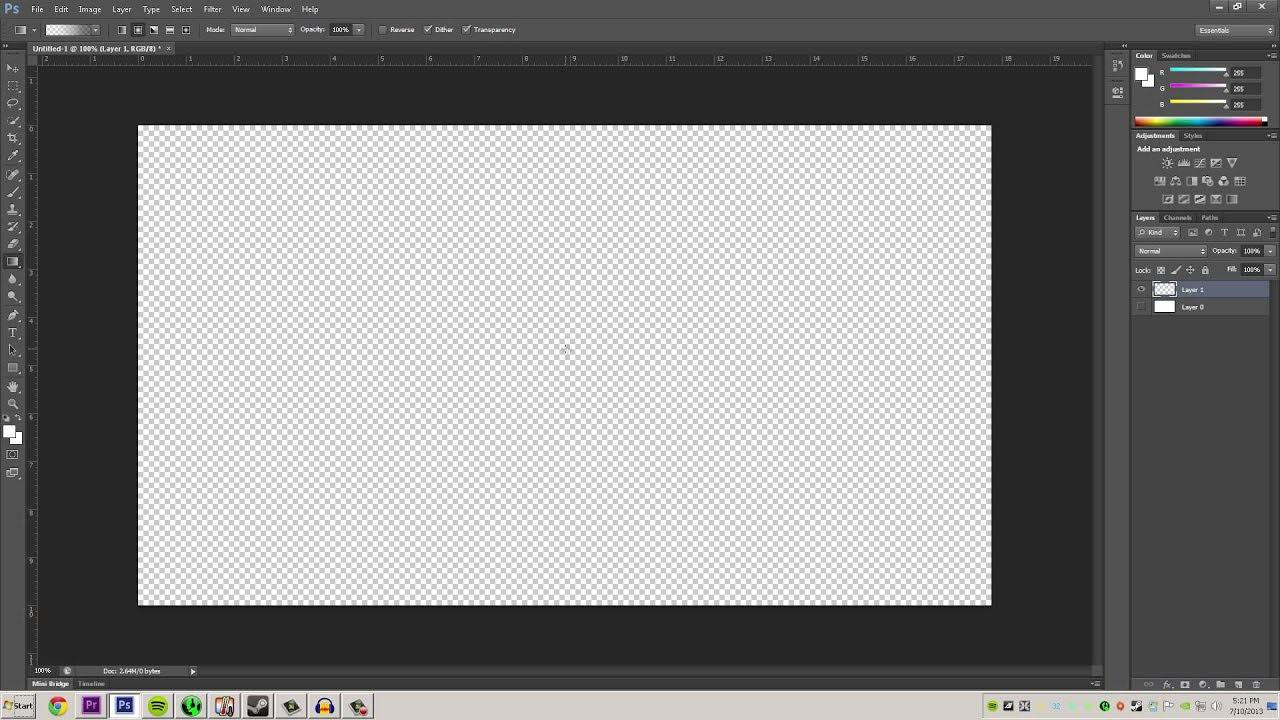Toggle Lock position
This screenshot has height=720, width=1280.
tap(1190, 270)
